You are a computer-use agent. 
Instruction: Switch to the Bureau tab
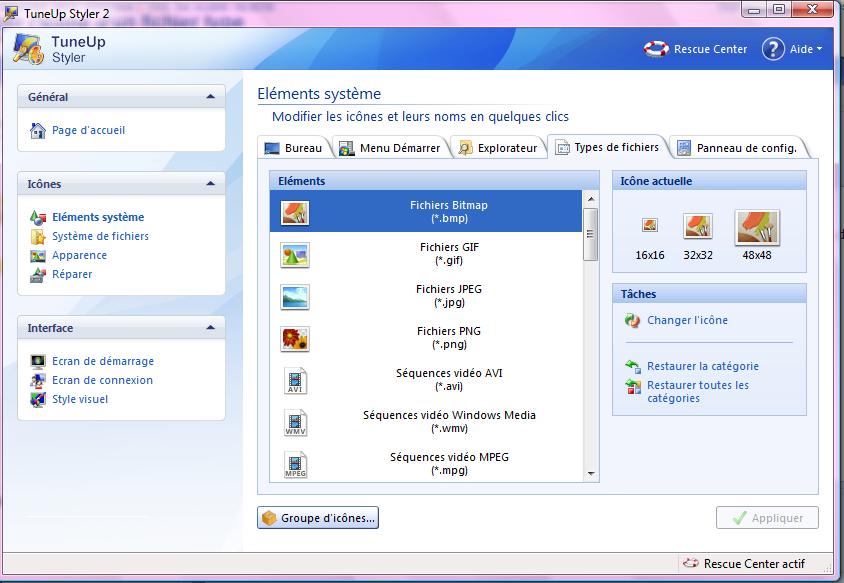(294, 148)
